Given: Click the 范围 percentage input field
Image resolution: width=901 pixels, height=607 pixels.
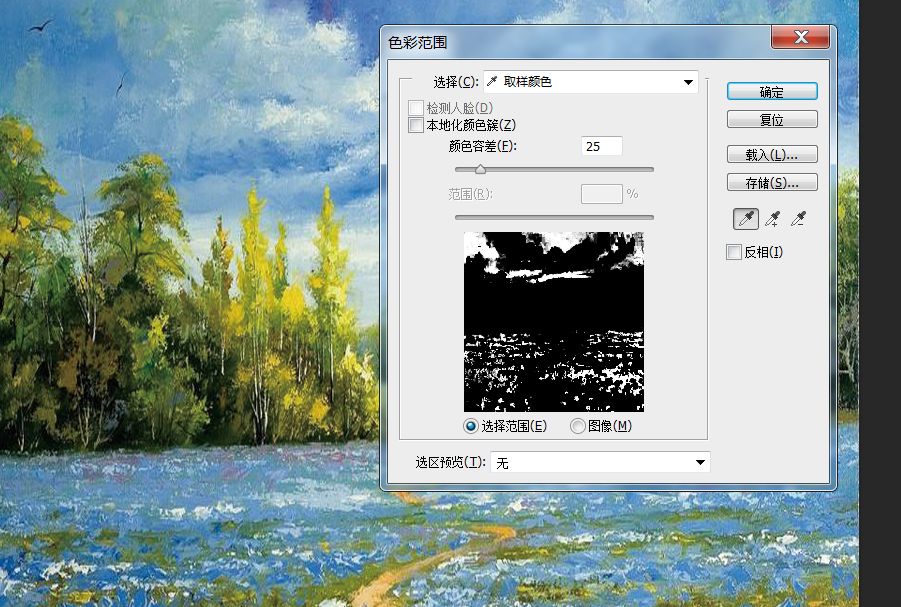Looking at the screenshot, I should pyautogui.click(x=602, y=194).
